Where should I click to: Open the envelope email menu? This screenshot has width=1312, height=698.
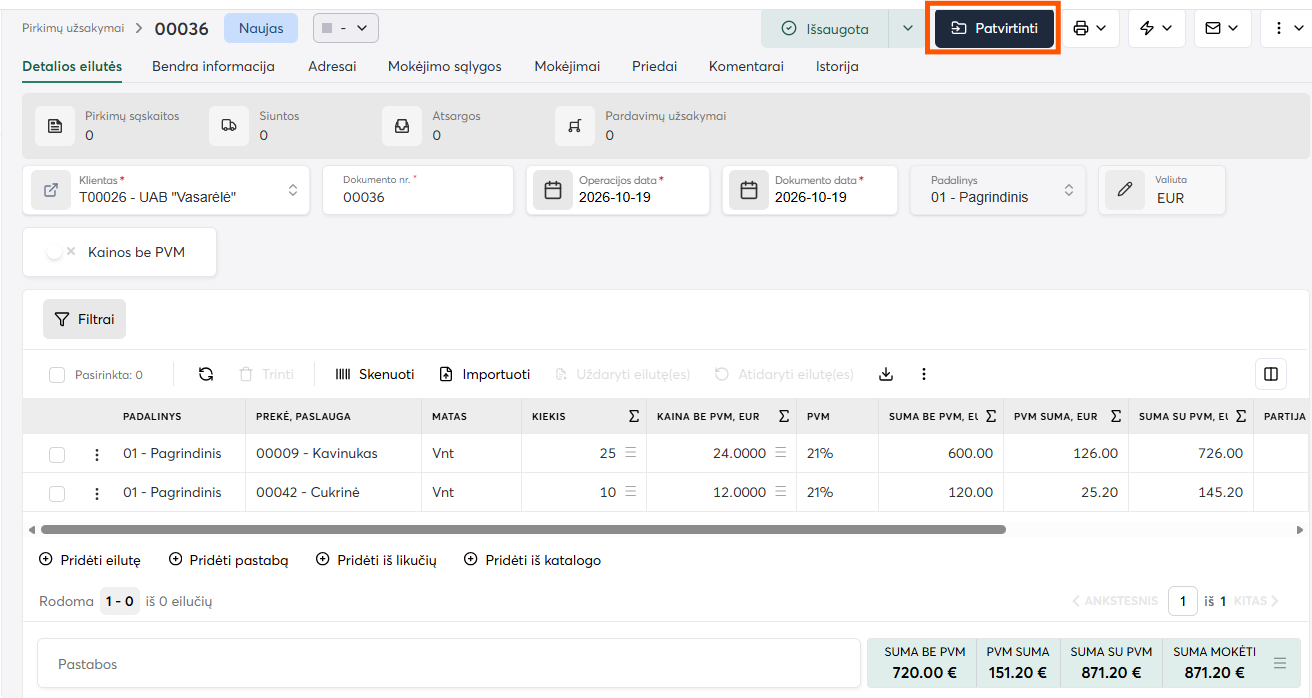tap(1222, 29)
